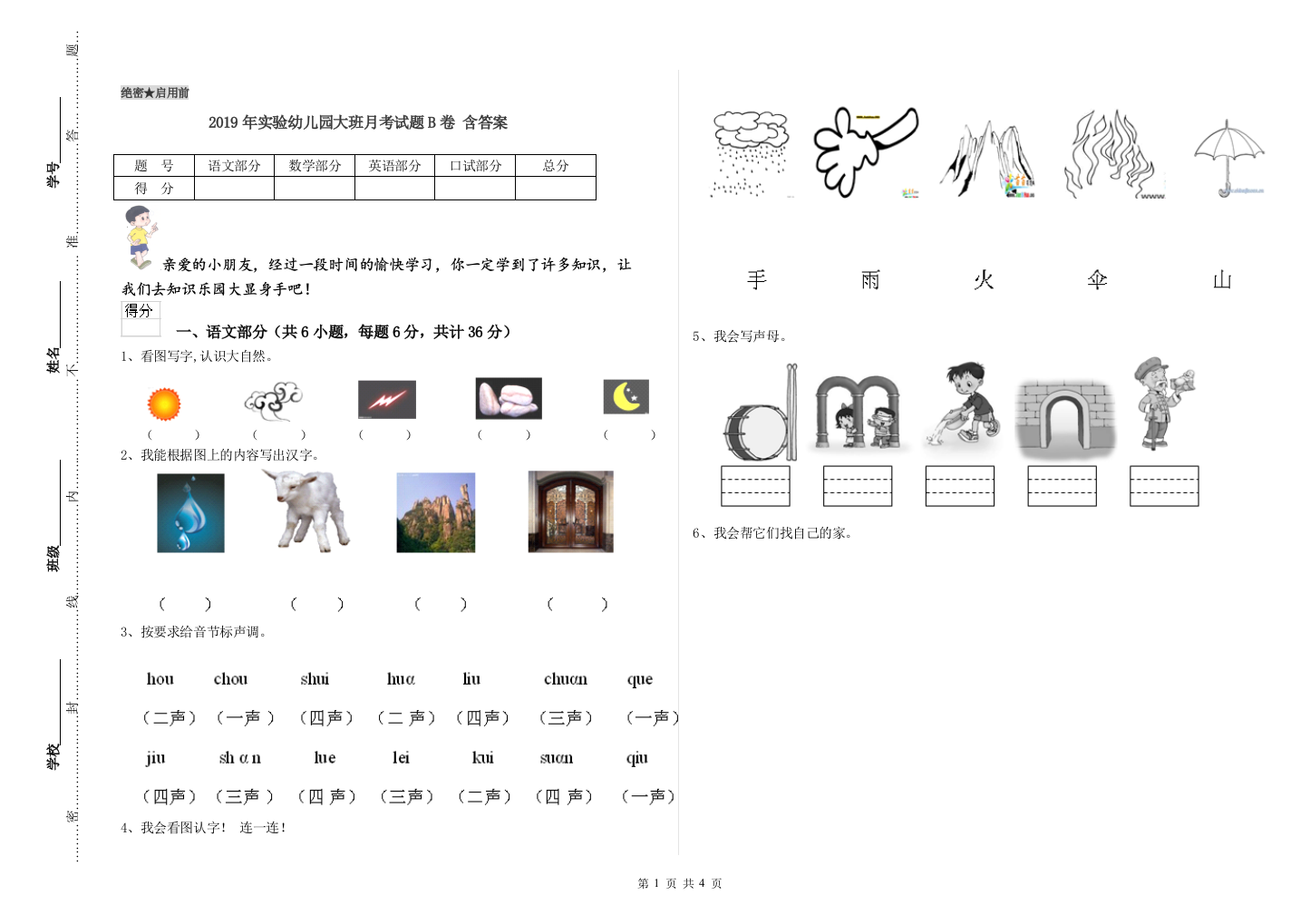This screenshot has width=1310, height=924.
Task: Click the cartoon boy pointing figure
Action: pos(140,238)
